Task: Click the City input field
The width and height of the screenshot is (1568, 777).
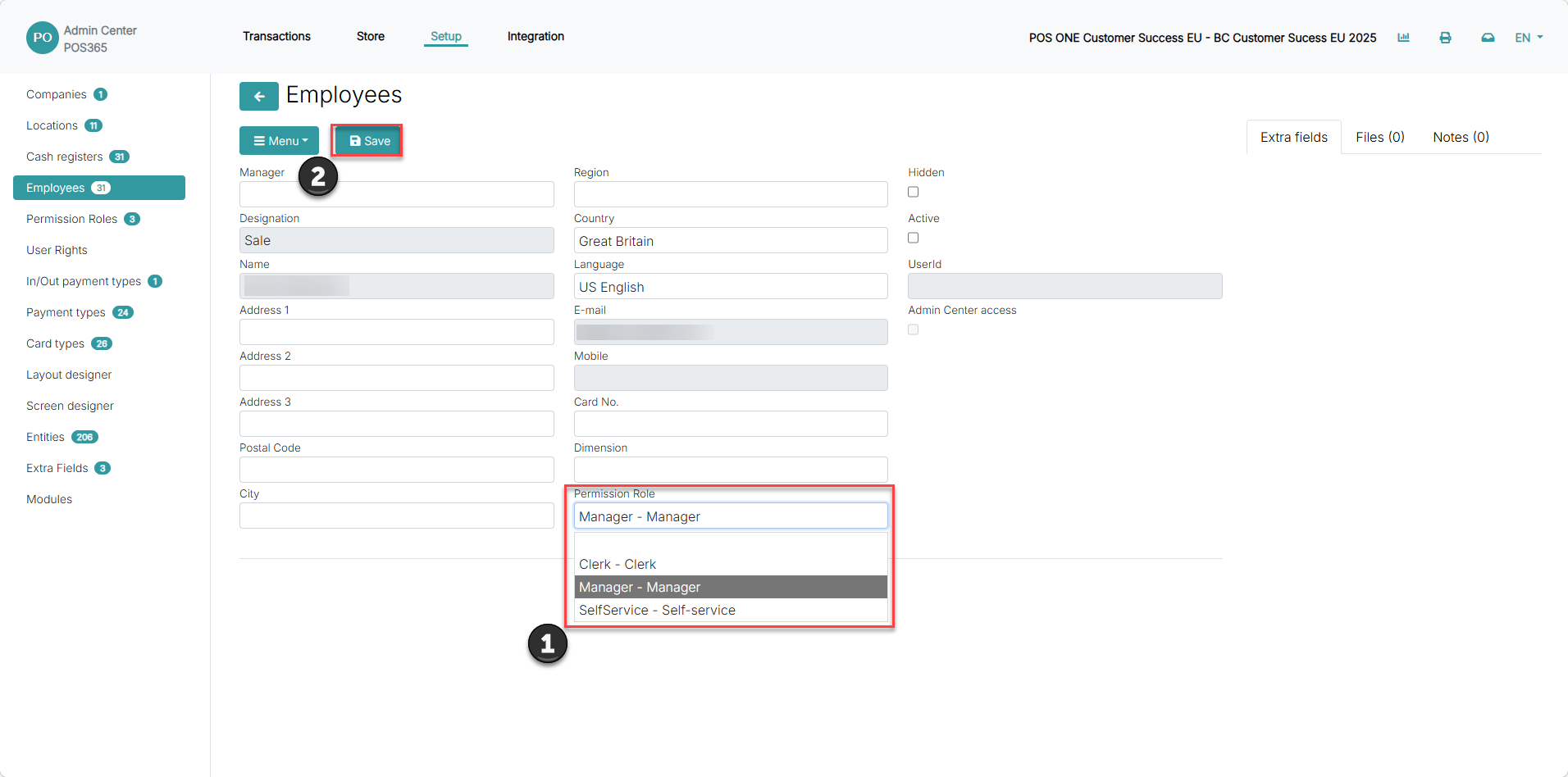Action: 397,516
